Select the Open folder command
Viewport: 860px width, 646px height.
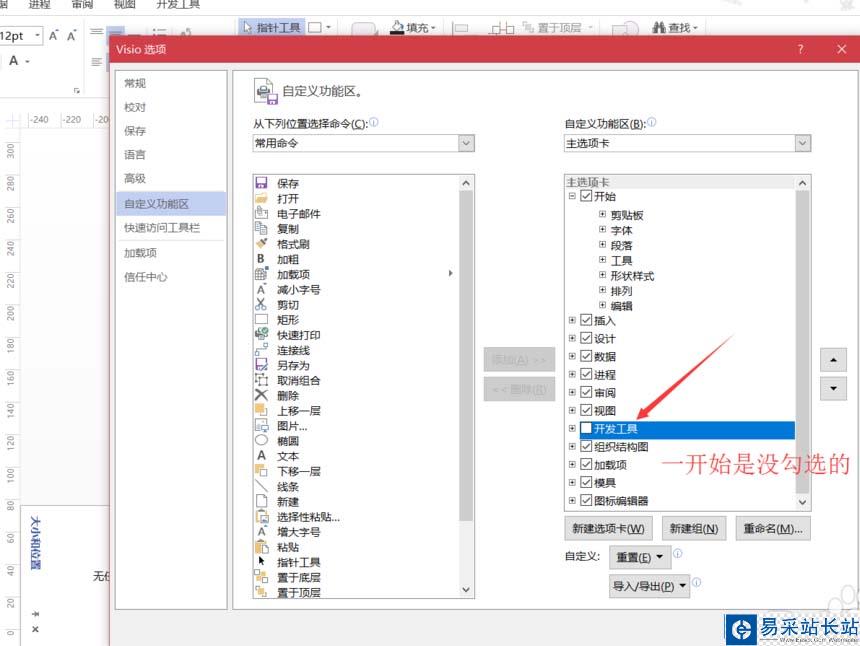[288, 199]
